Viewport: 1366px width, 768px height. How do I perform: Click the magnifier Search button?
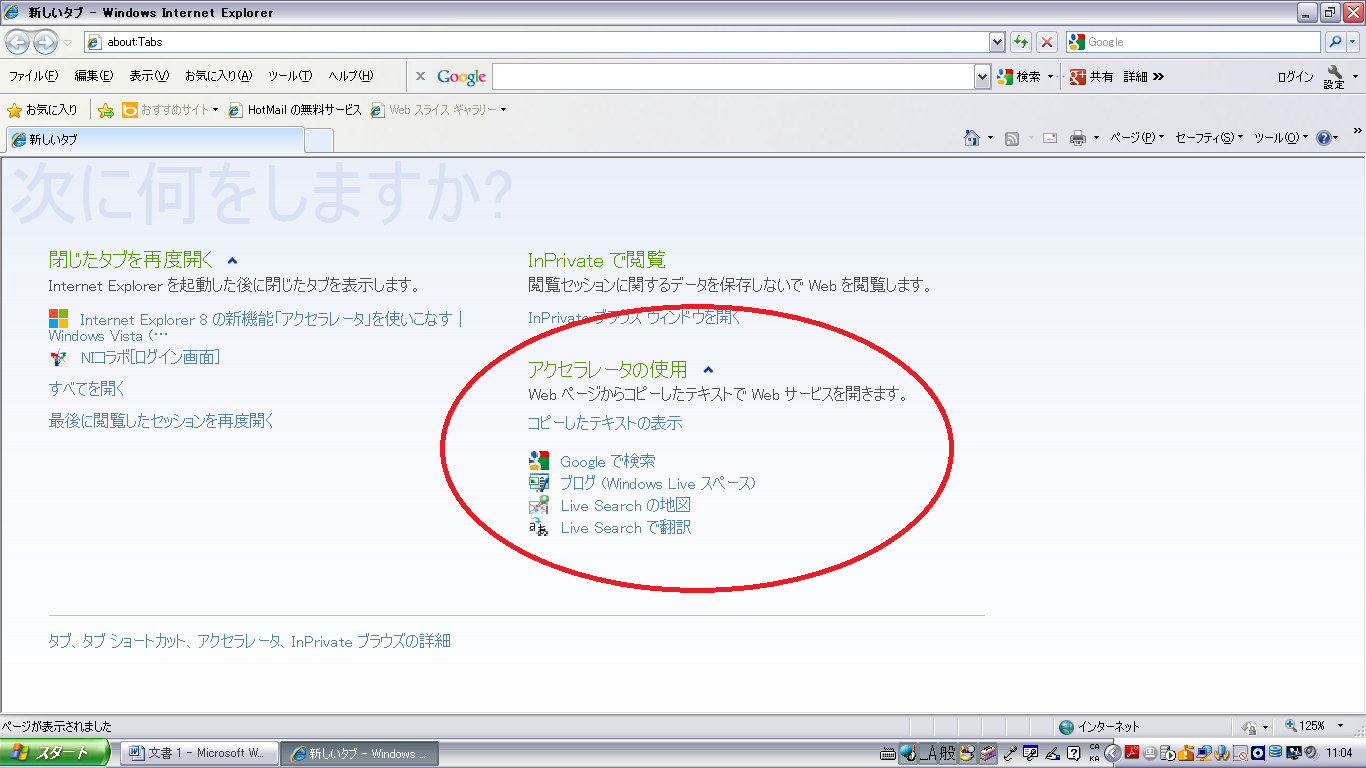click(x=1334, y=42)
